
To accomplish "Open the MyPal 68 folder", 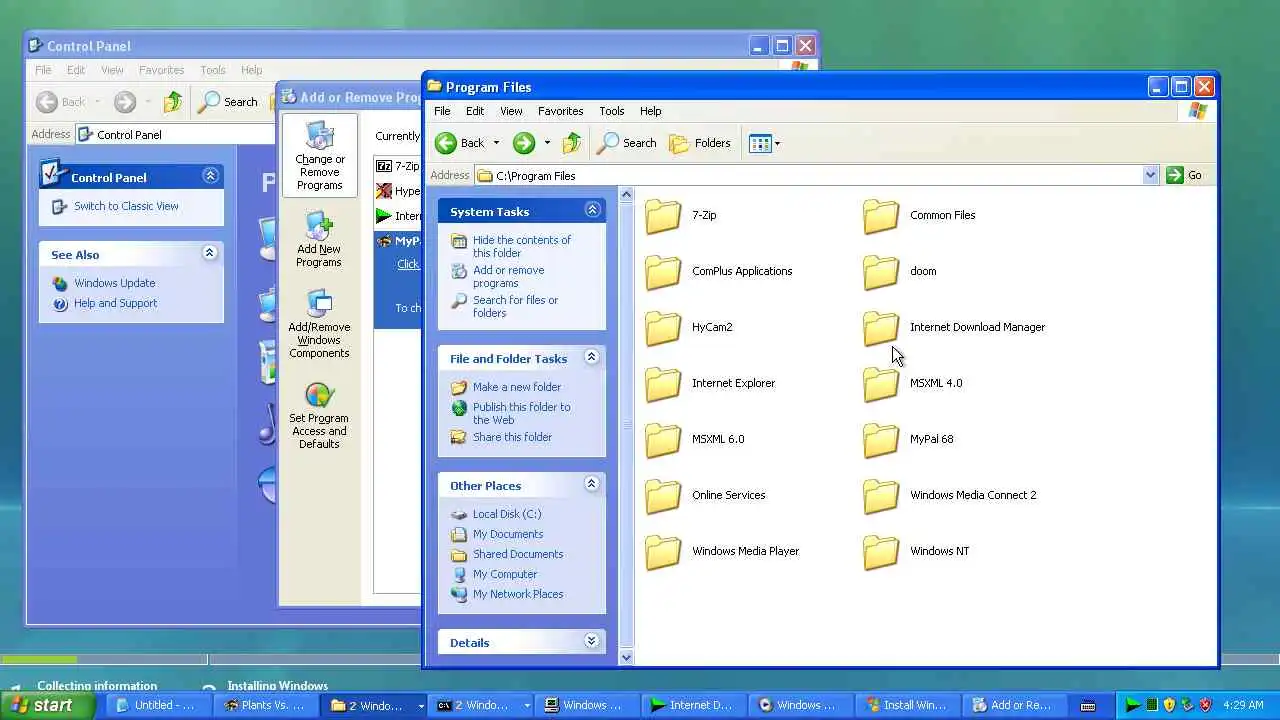I will coord(908,439).
